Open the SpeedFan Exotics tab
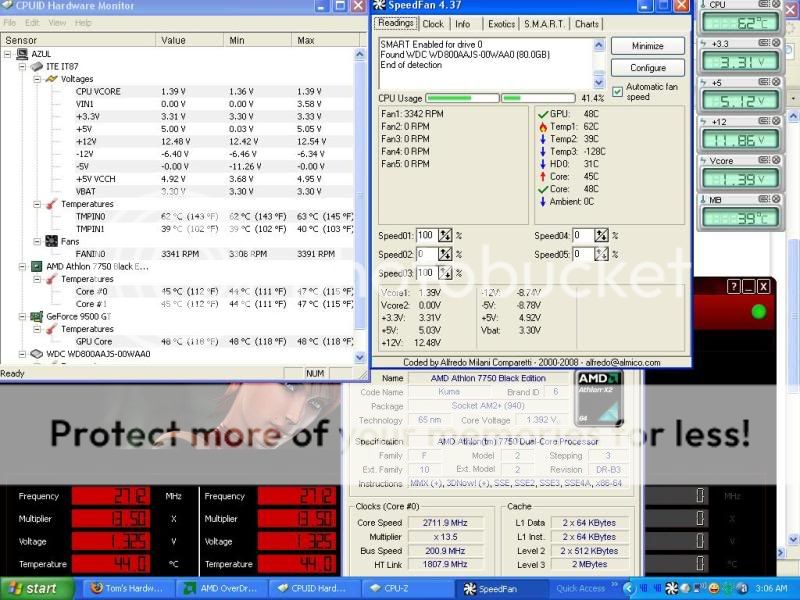 501,24
